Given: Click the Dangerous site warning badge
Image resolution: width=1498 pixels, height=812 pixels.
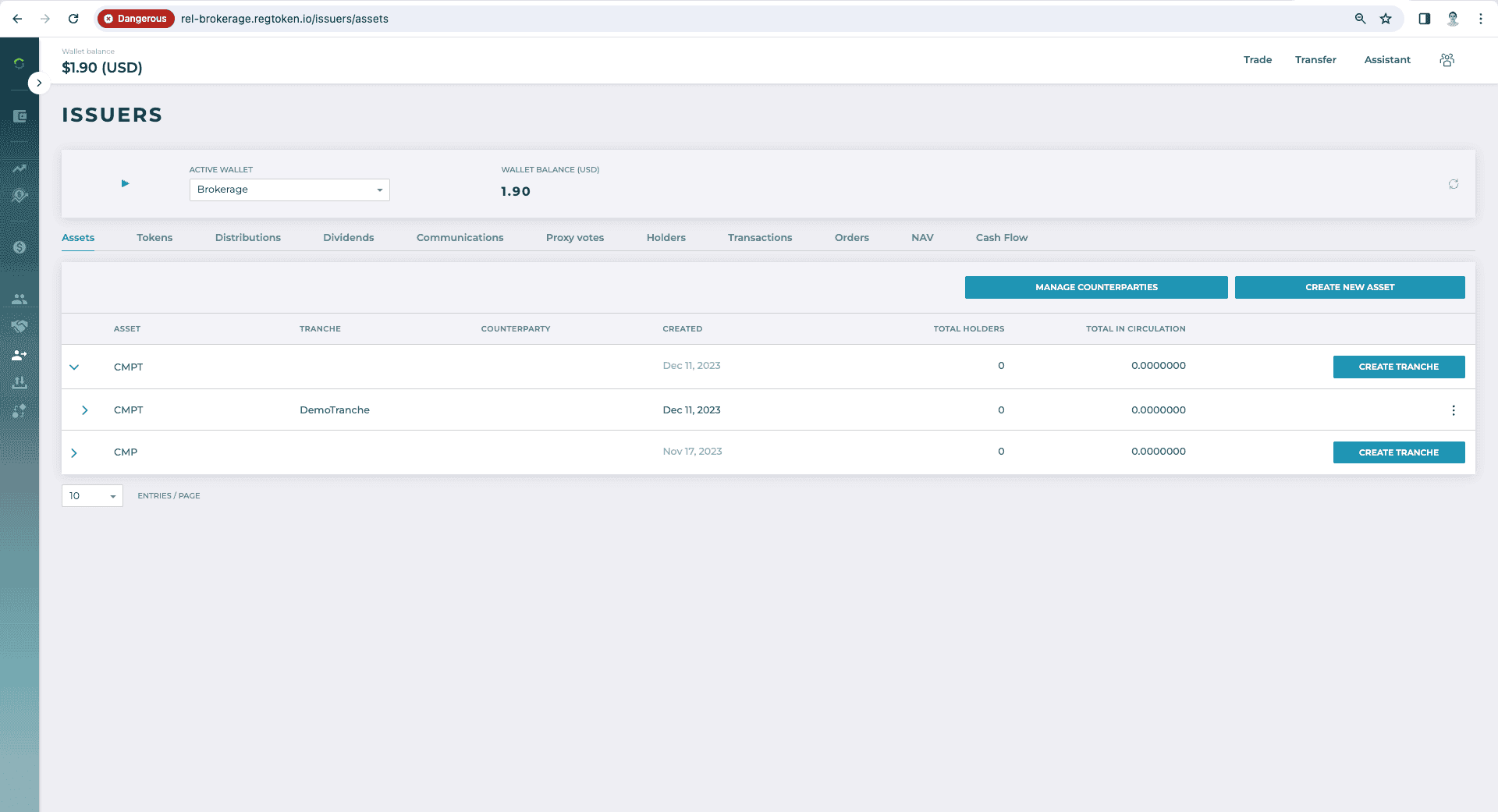Looking at the screenshot, I should [x=136, y=19].
